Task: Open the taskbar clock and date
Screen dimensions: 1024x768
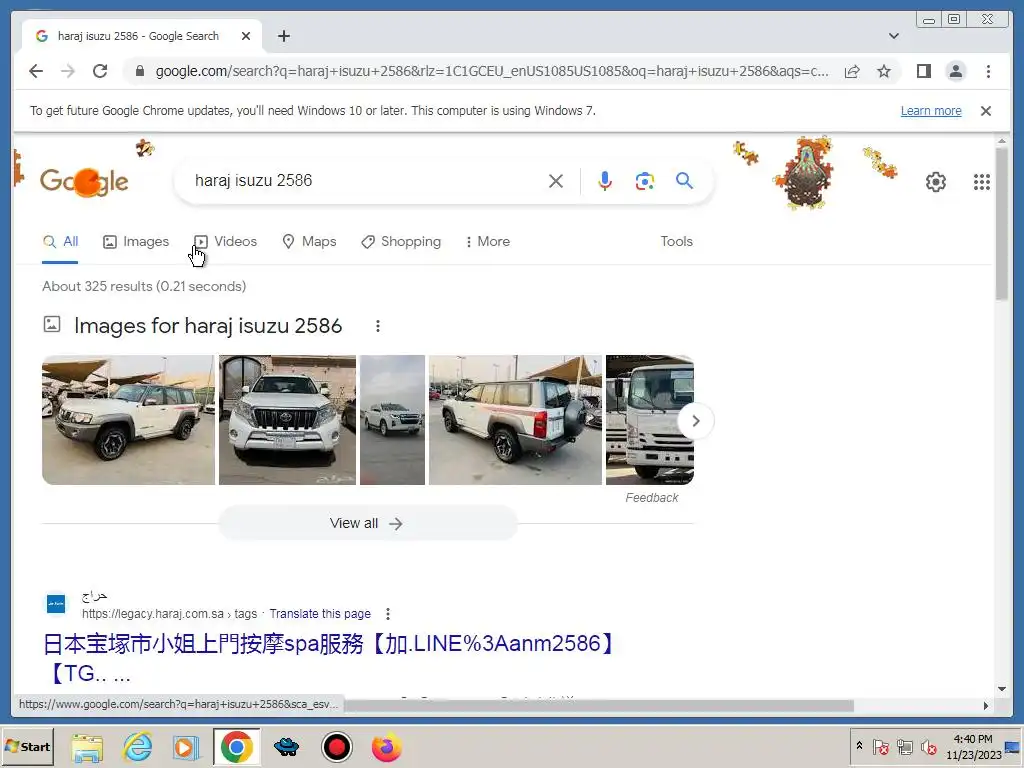Action: click(973, 746)
